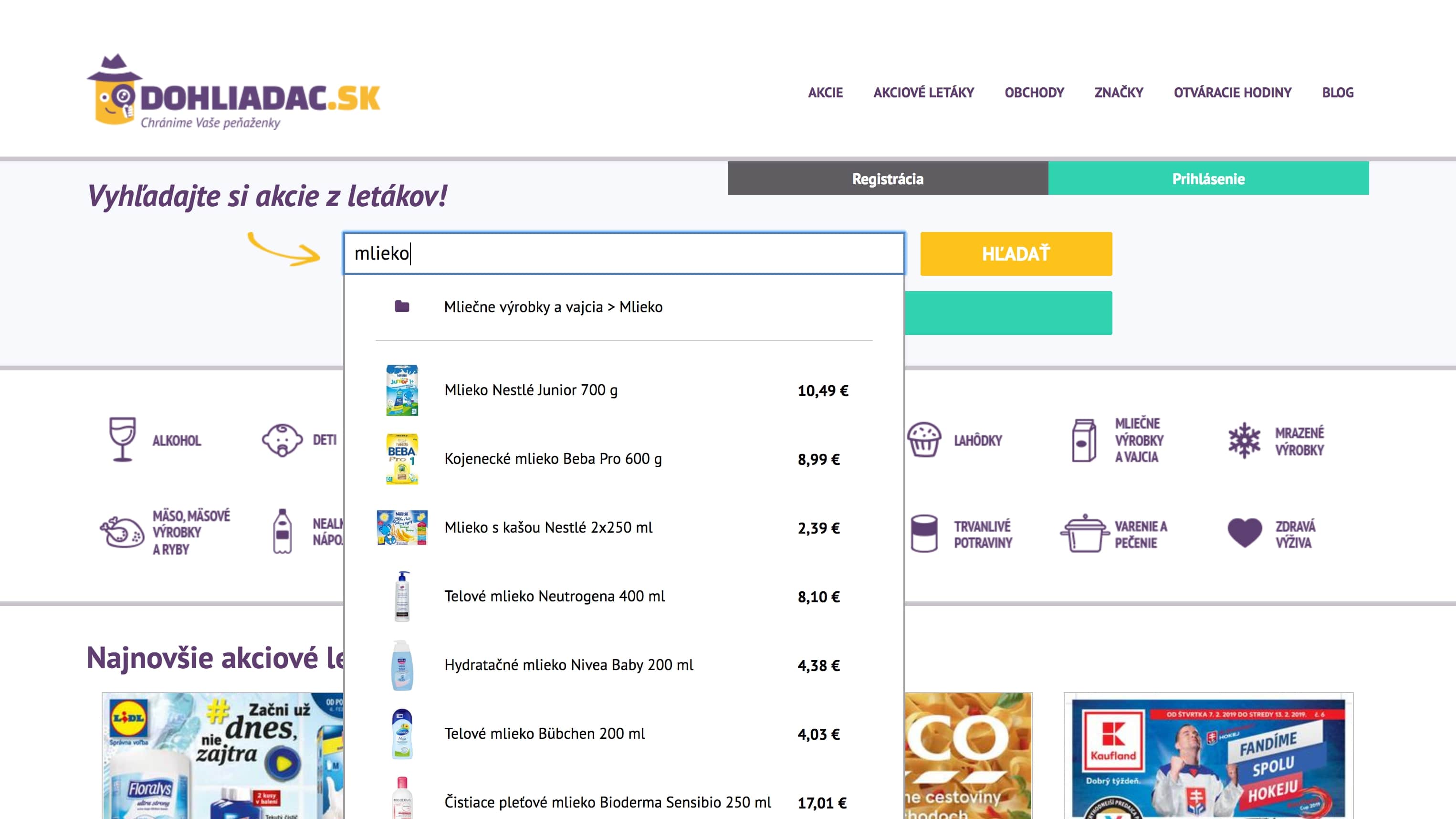The width and height of the screenshot is (1456, 819).
Task: Click the green button below Hľadať
Action: (x=1008, y=313)
